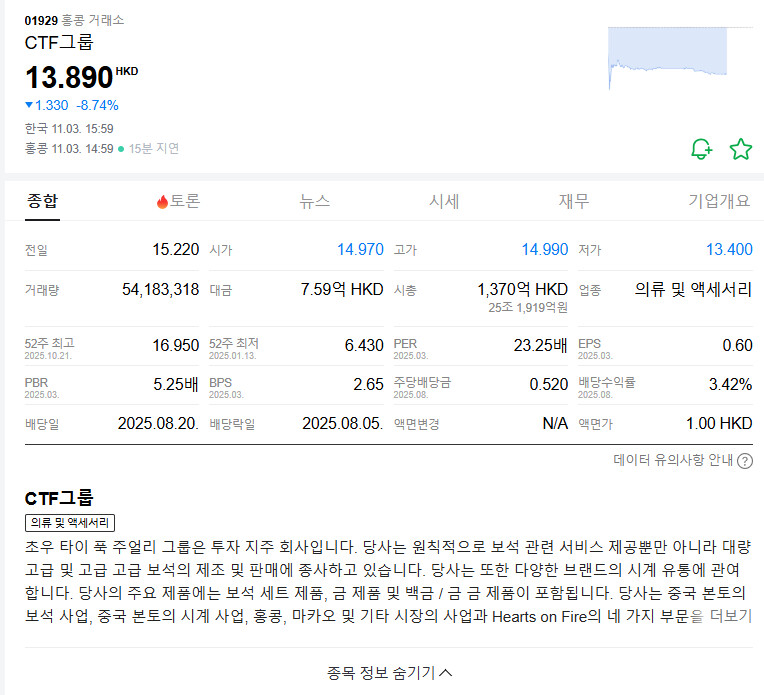Click the low price 13.400
Screen dimensions: 764x695
729,250
